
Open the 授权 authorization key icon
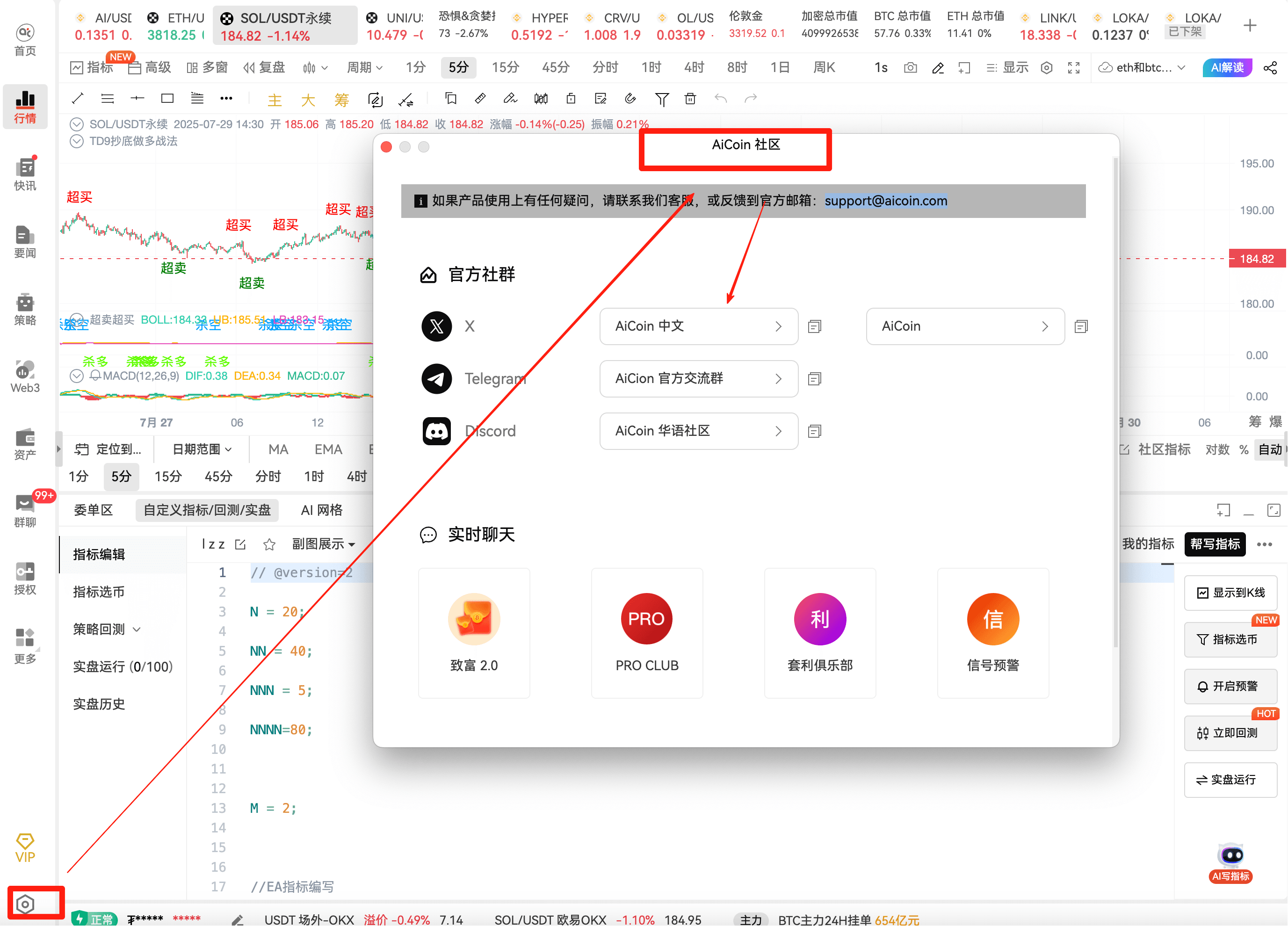[25, 578]
